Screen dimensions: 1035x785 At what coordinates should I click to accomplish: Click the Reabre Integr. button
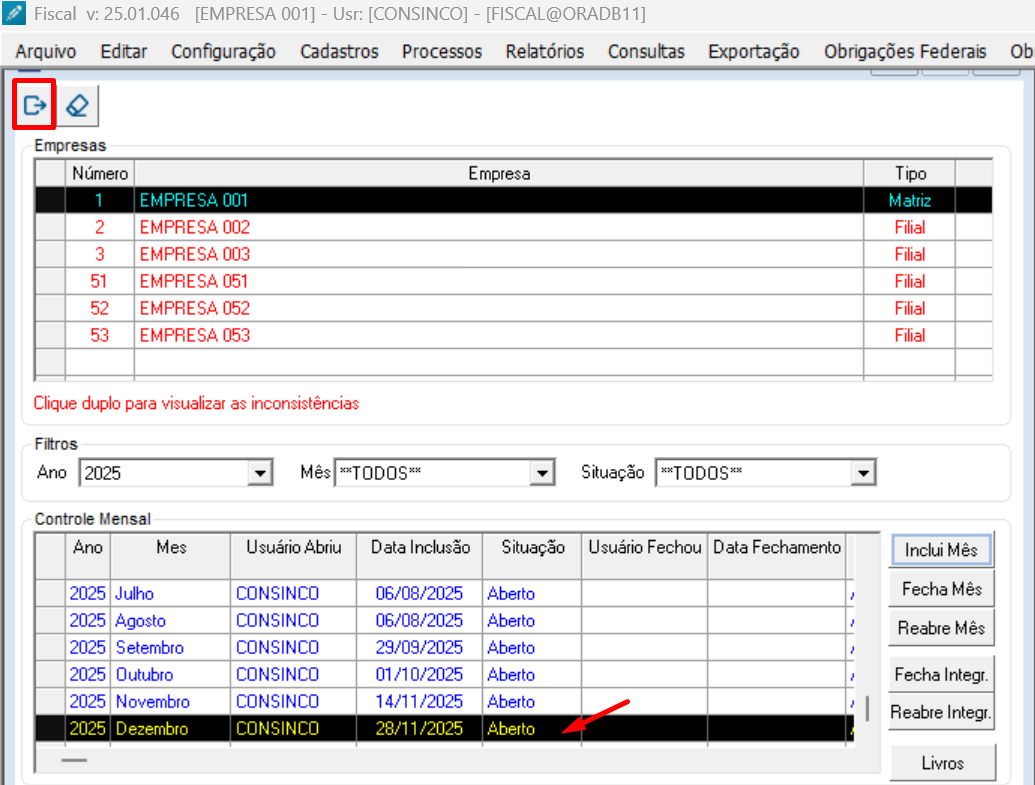tap(941, 712)
